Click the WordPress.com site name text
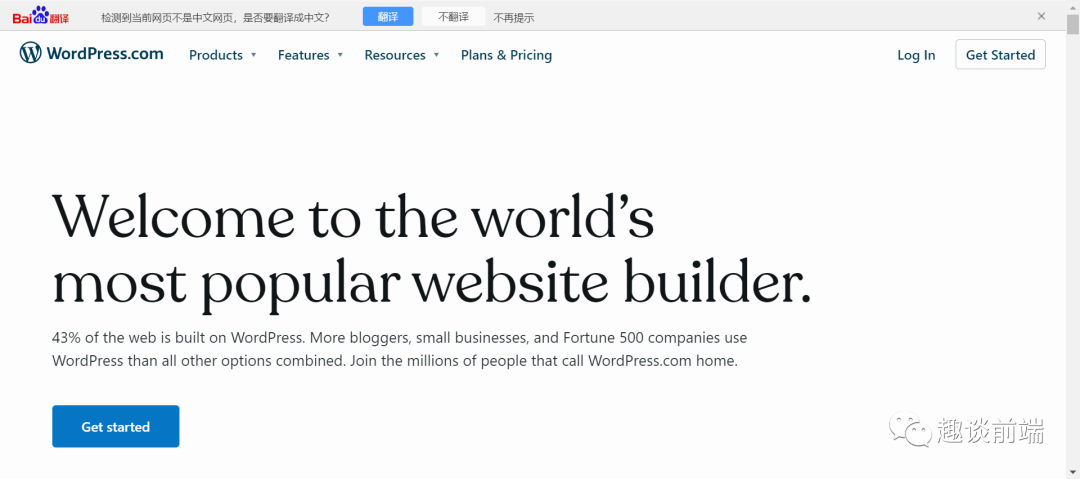The height and width of the screenshot is (479, 1080). [x=105, y=53]
